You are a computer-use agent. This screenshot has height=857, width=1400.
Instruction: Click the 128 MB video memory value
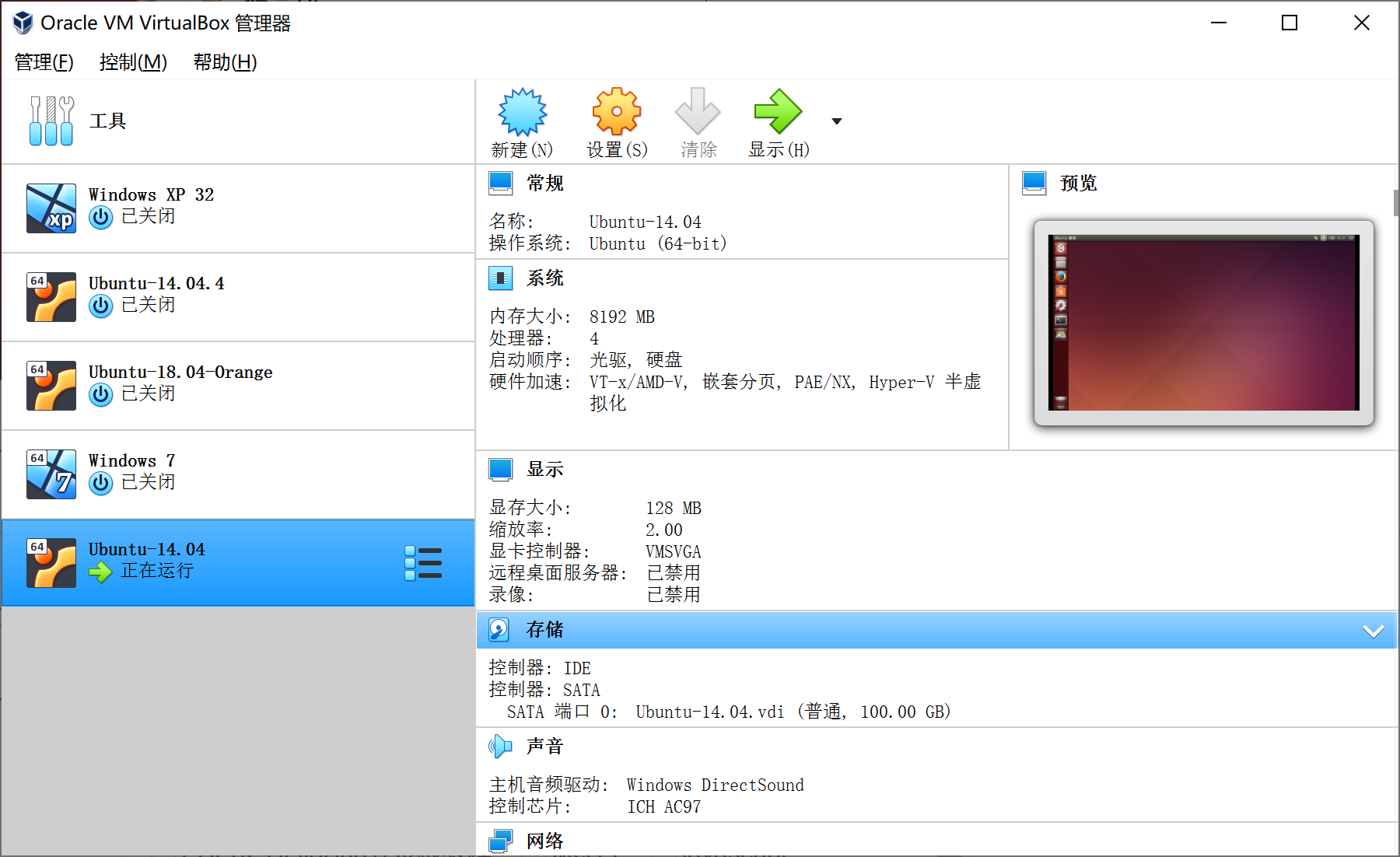pos(673,508)
